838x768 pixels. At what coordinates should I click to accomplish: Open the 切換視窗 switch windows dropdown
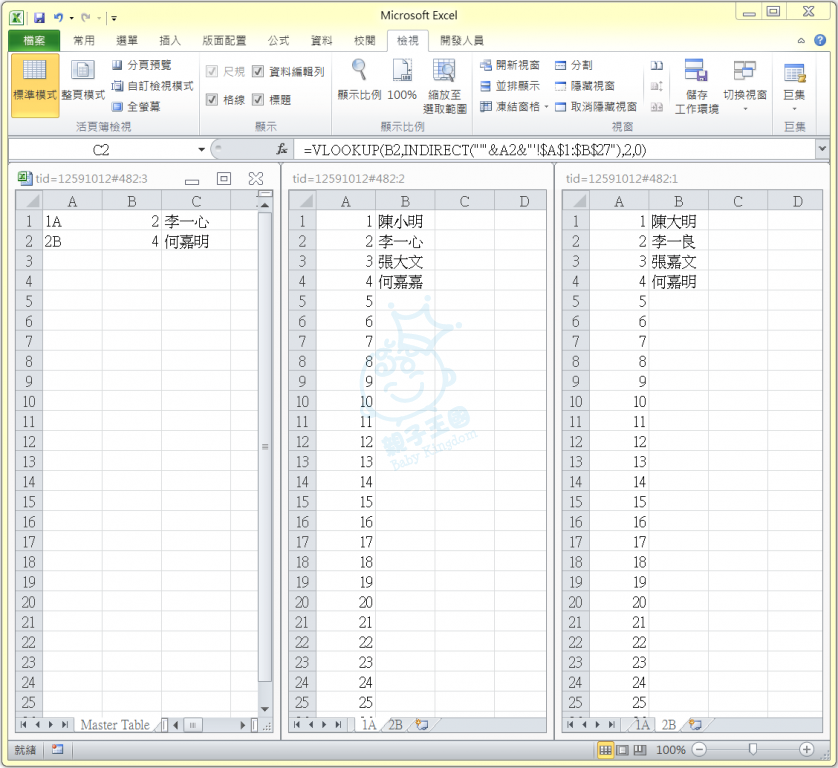point(745,84)
